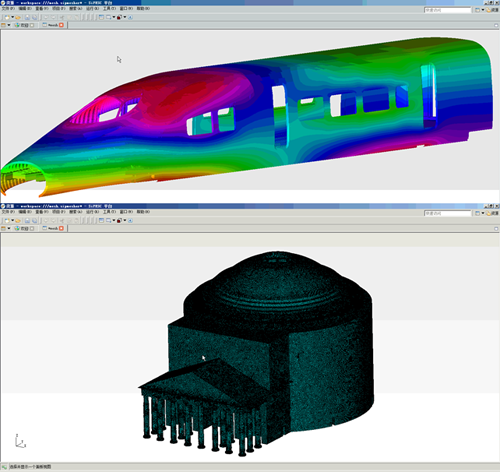Click the blue circular icon at the end of the train window toolbar
Image resolution: width=500 pixels, height=472 pixels.
130,17
